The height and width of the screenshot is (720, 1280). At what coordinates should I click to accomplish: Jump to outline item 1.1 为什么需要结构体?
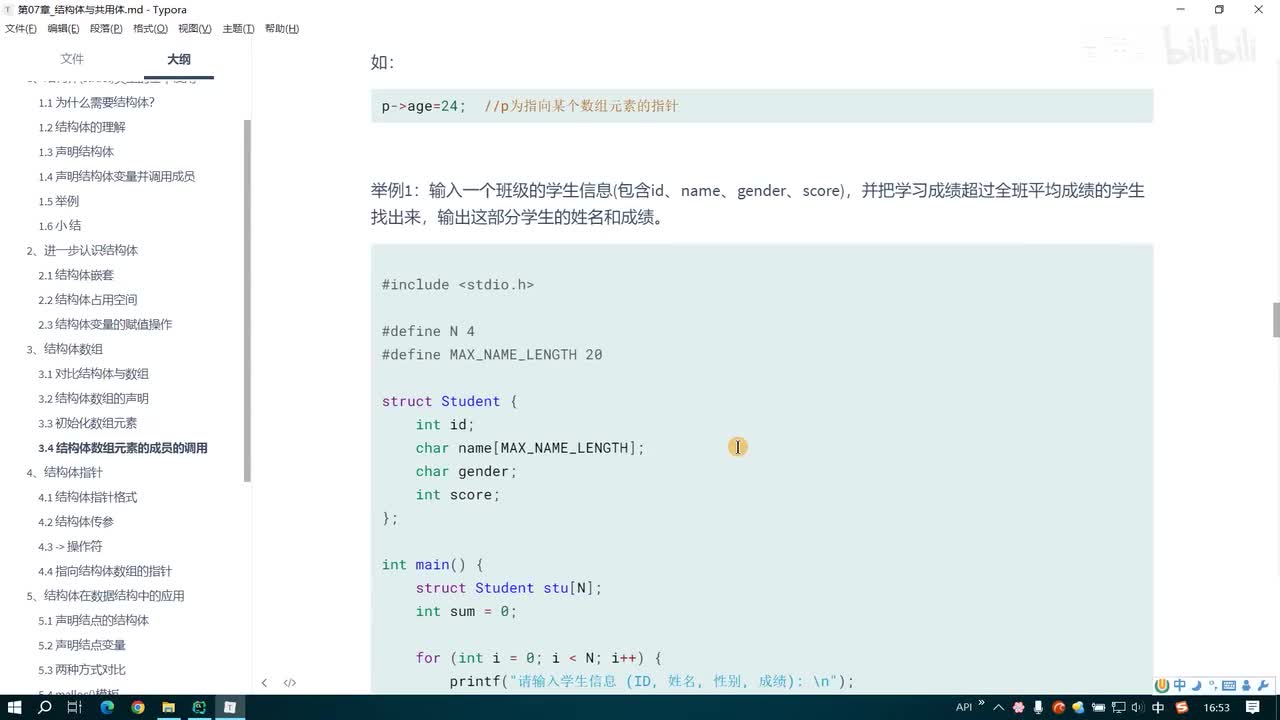pos(97,102)
